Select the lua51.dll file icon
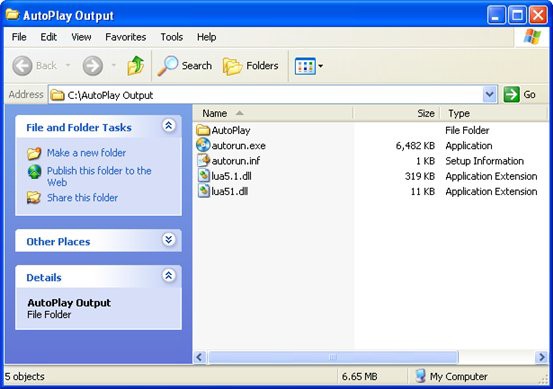553x389 pixels. pyautogui.click(x=203, y=191)
